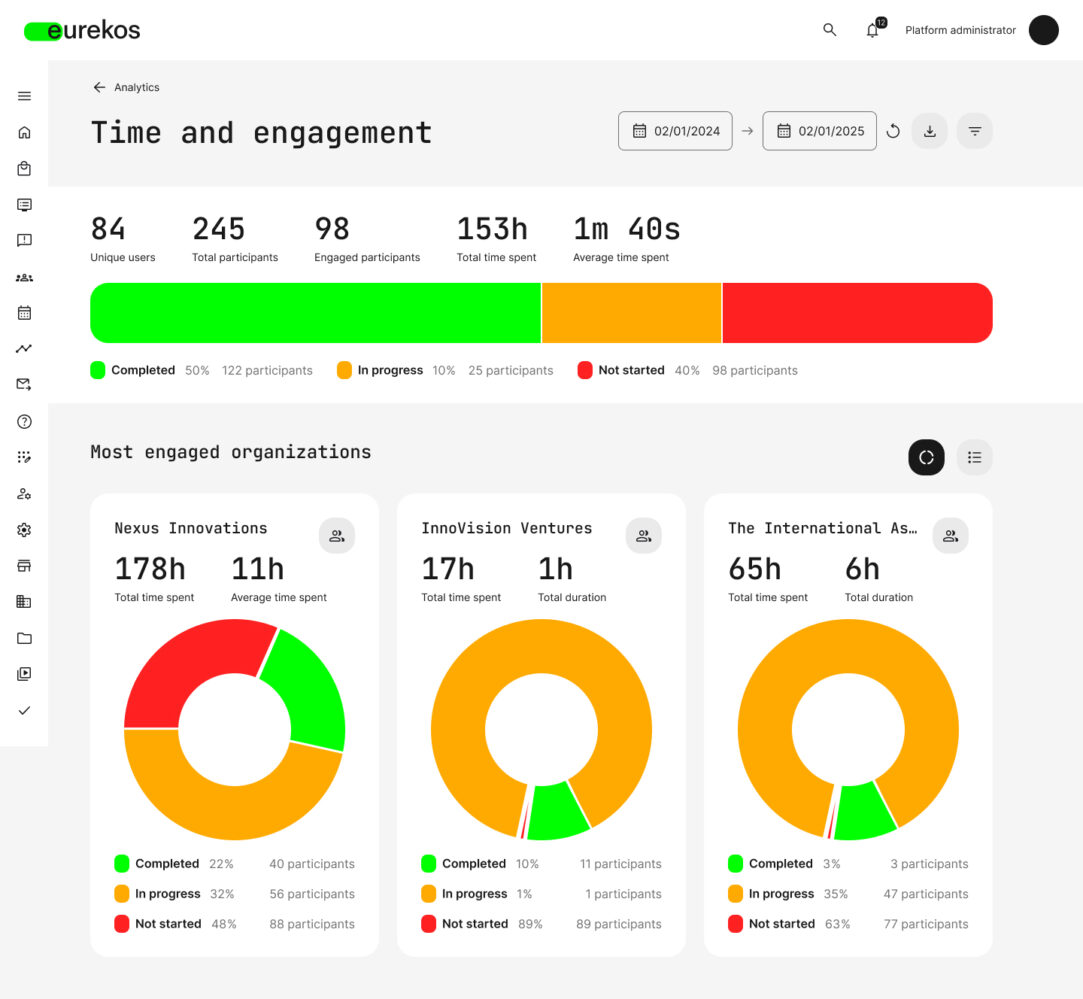This screenshot has width=1083, height=999.
Task: Open the filter options icon
Action: [x=975, y=131]
